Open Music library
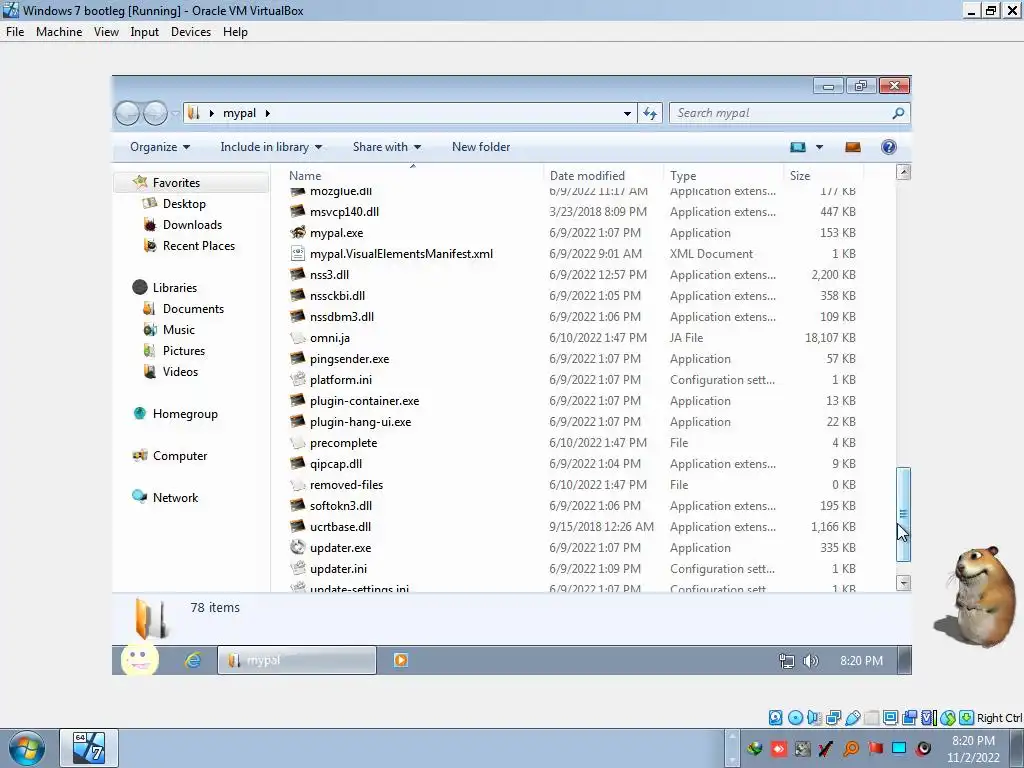Screen dimensions: 1024x768 [x=178, y=330]
